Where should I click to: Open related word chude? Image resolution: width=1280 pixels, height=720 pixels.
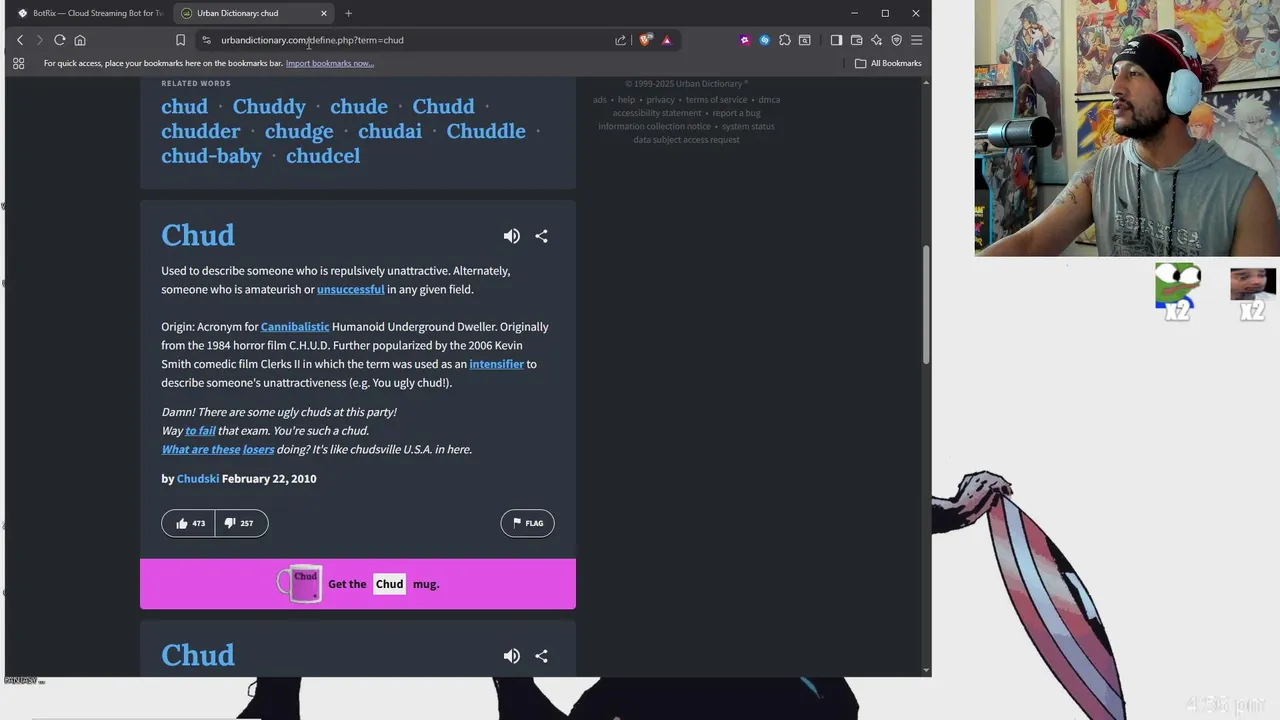(359, 106)
